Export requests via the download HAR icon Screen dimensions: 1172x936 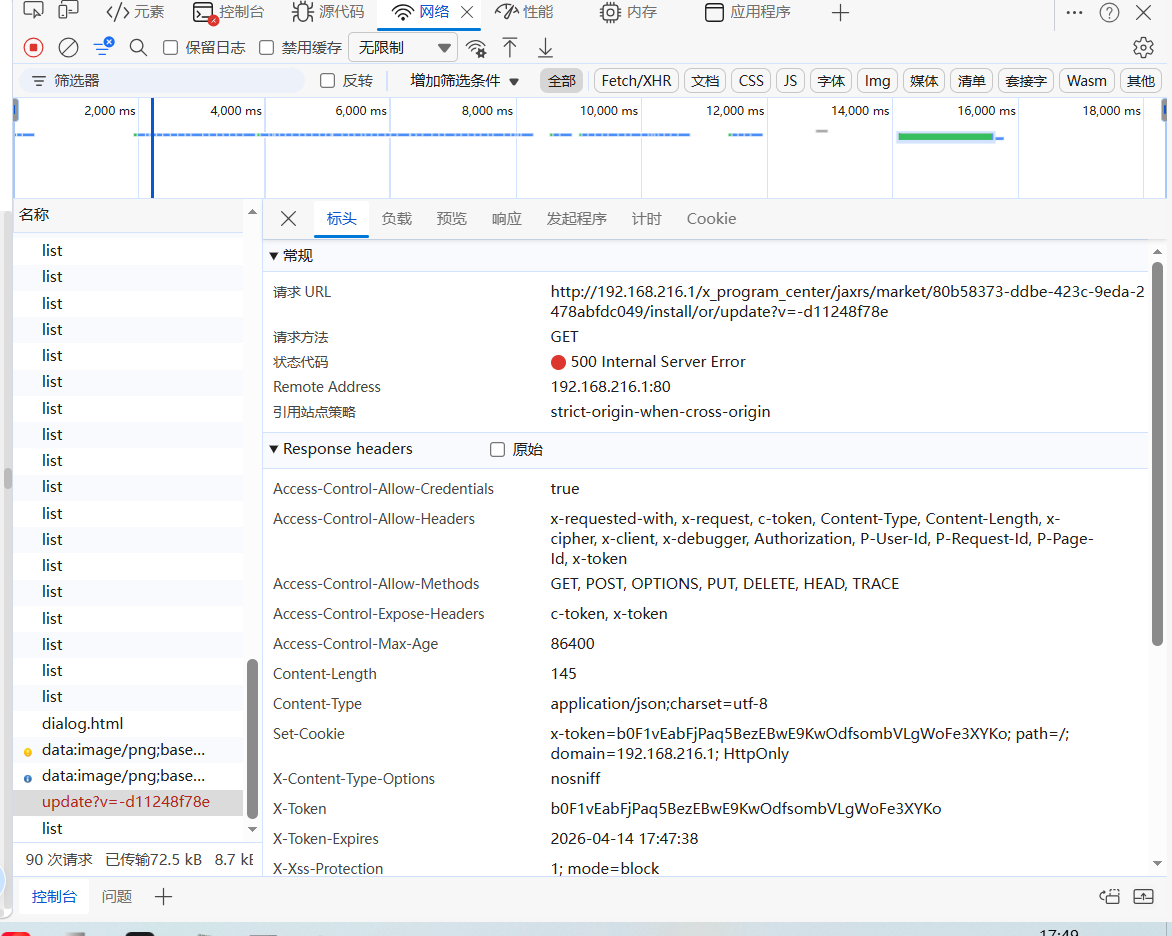pos(544,47)
